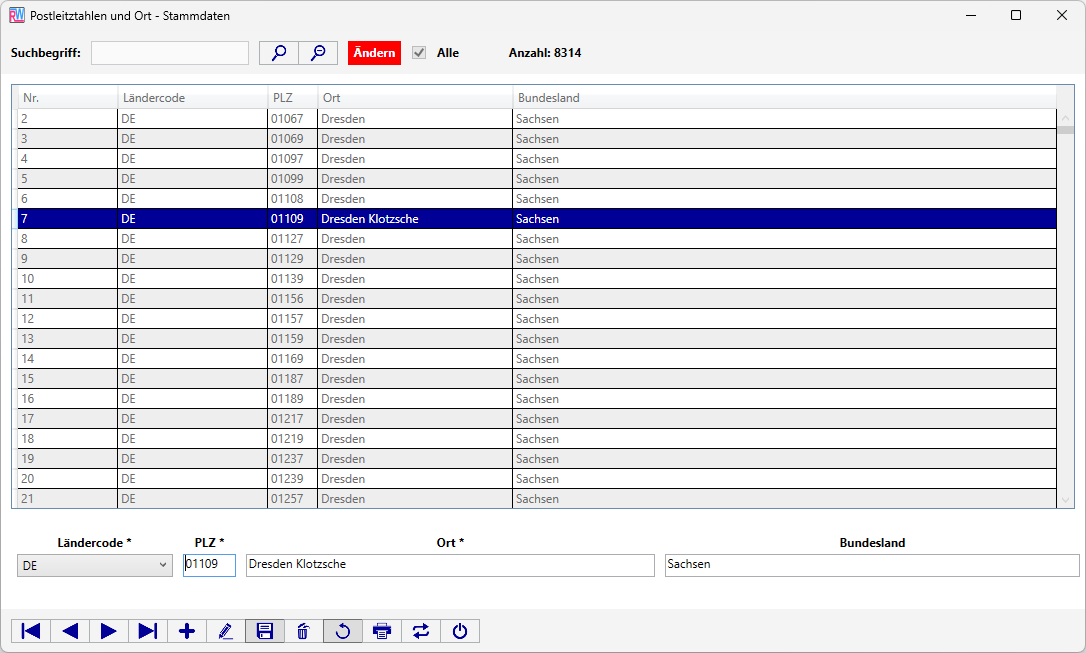Select the row with PLZ 01237
Screen dimensions: 1086x653
(x=537, y=459)
